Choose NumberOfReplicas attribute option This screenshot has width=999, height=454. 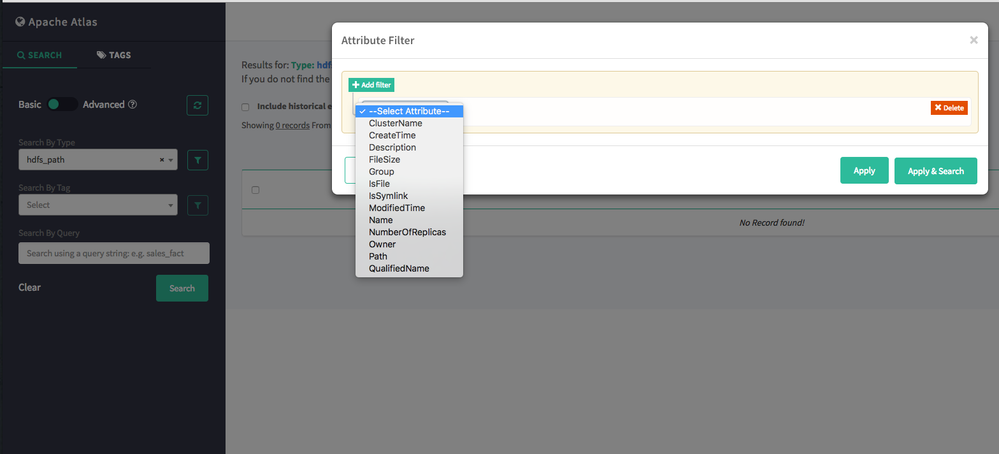pos(409,232)
